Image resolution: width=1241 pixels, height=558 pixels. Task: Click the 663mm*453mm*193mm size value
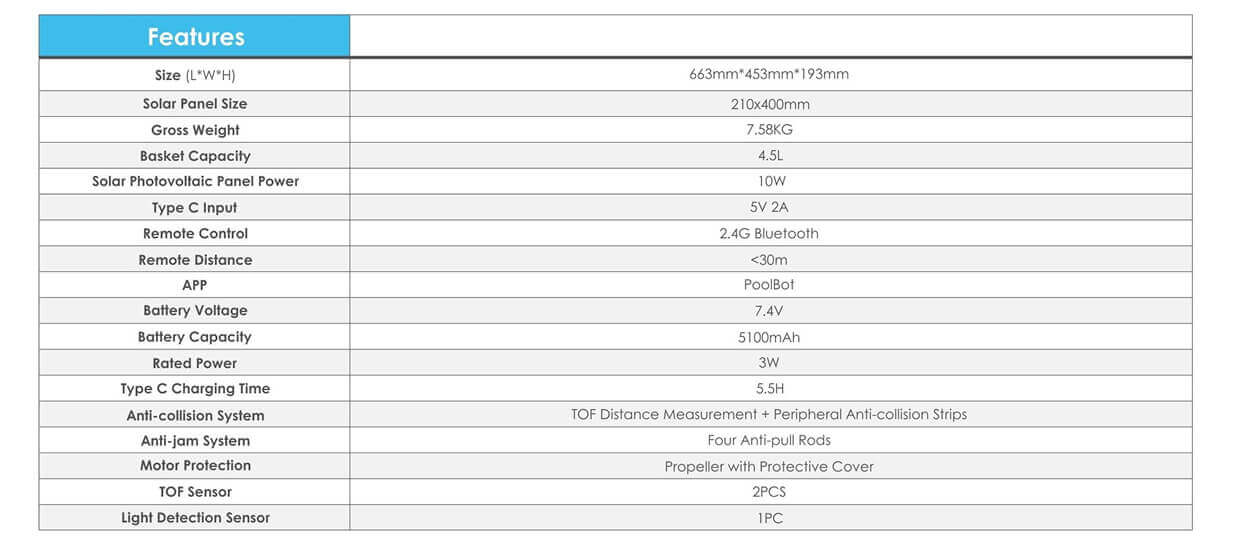click(769, 75)
